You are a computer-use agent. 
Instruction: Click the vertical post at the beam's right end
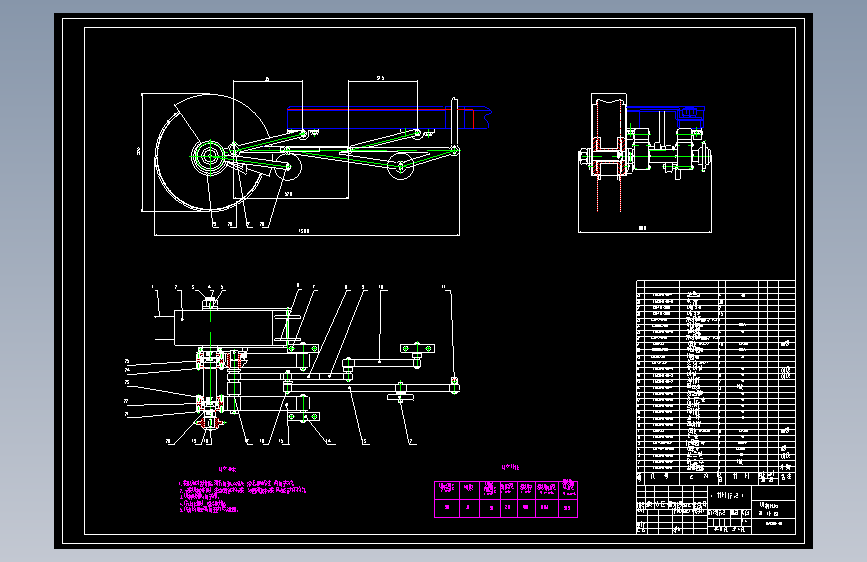click(454, 122)
